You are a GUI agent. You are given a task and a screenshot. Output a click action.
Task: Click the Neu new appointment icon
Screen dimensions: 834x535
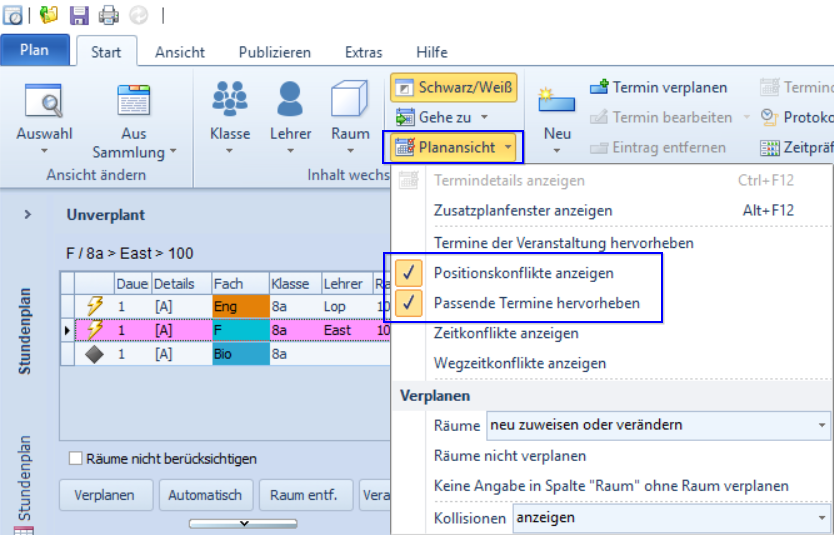[x=557, y=101]
